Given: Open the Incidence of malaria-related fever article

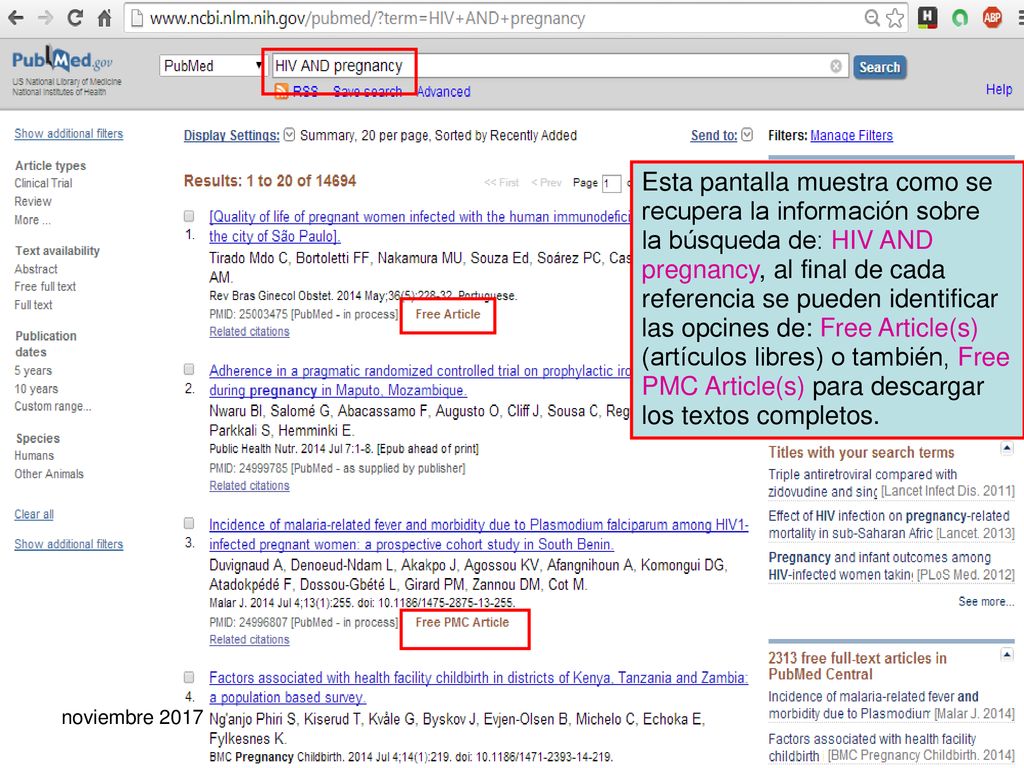Looking at the screenshot, I should click(479, 534).
